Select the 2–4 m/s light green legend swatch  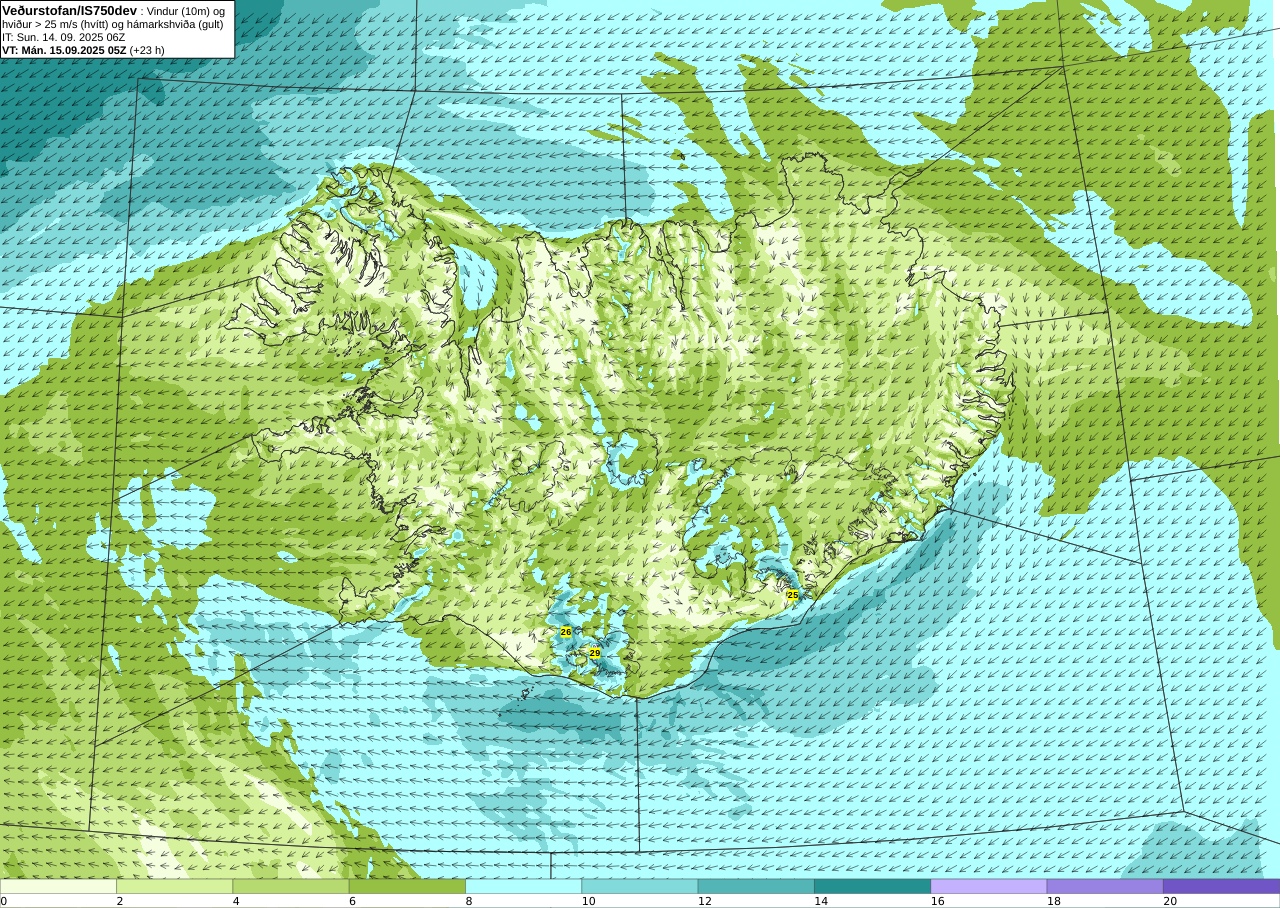(174, 886)
